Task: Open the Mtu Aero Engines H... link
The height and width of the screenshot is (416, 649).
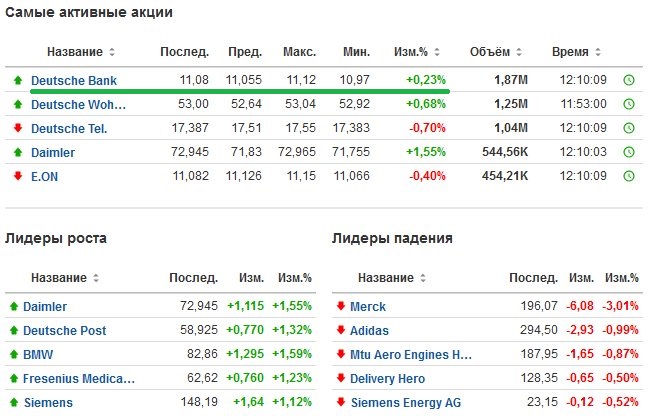Action: tap(411, 354)
